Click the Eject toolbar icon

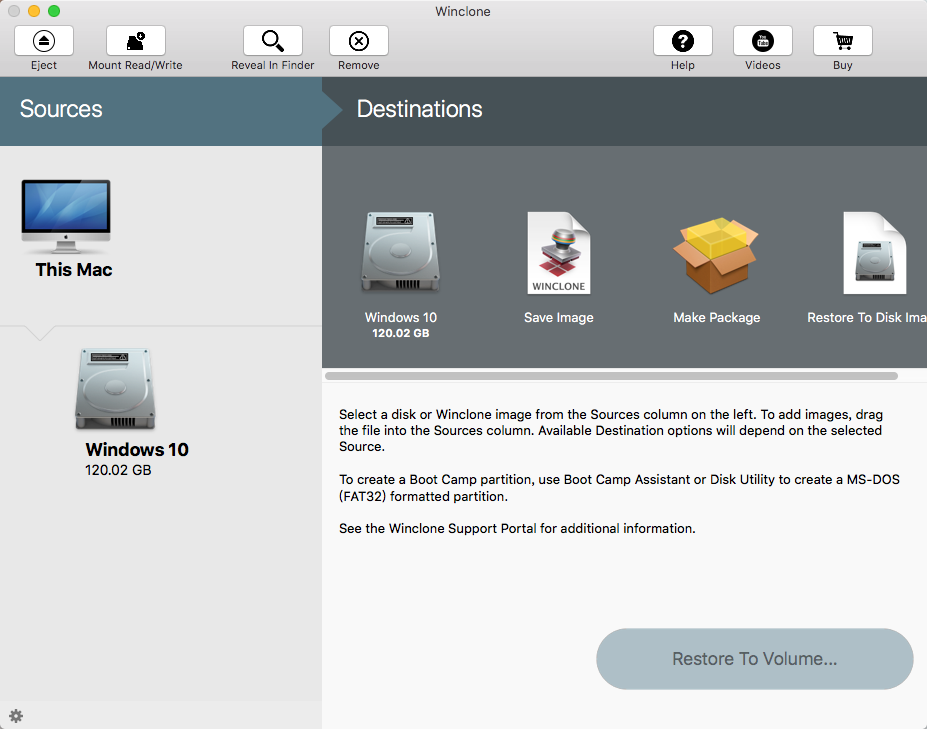(x=44, y=41)
